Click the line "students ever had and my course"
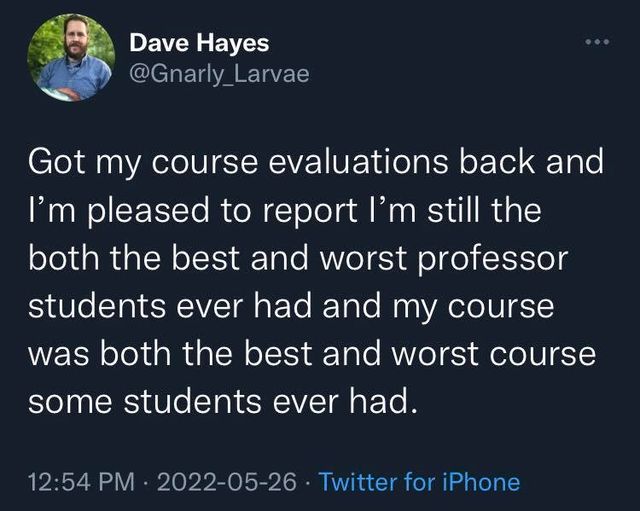640x511 pixels. (291, 306)
